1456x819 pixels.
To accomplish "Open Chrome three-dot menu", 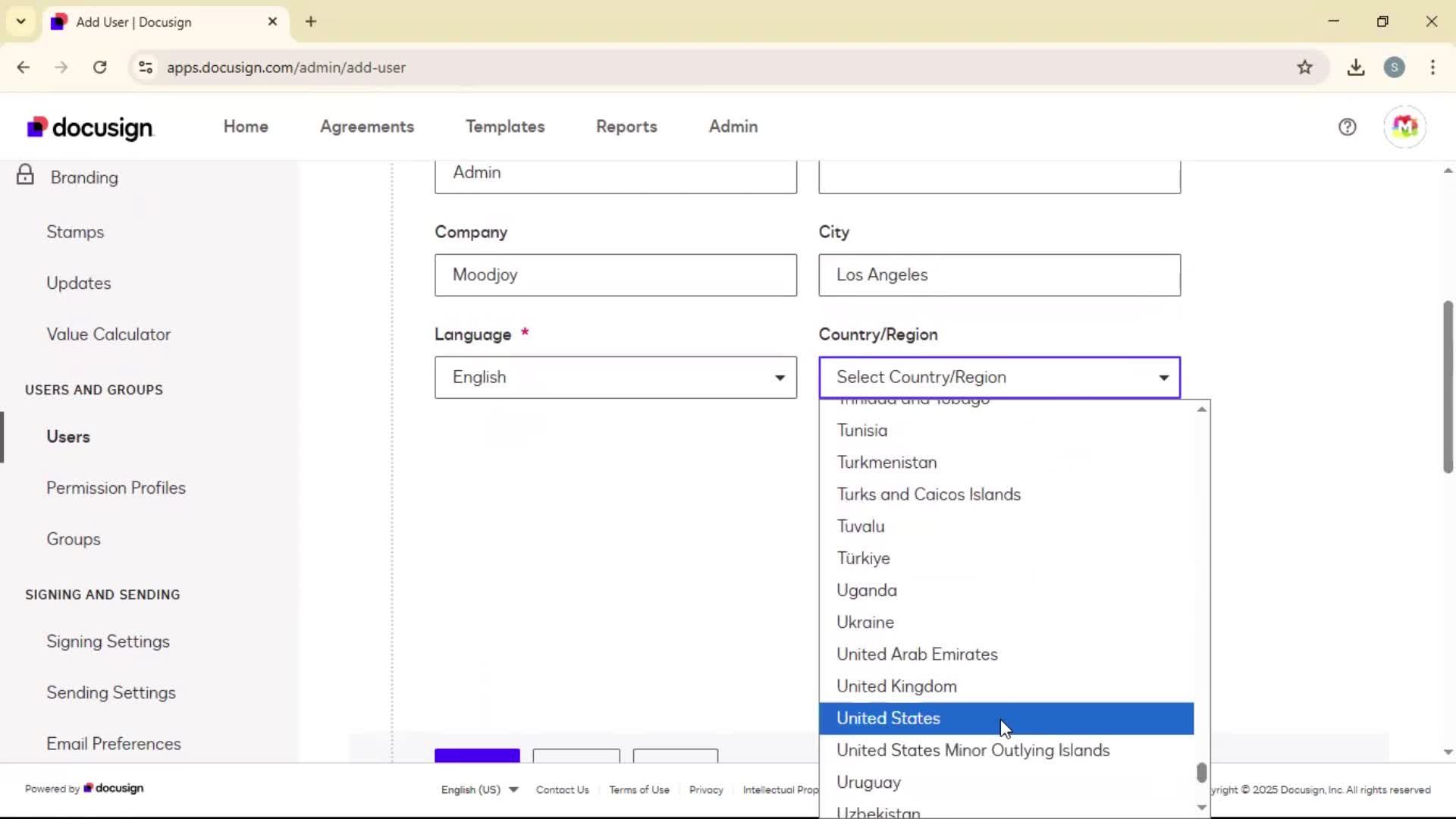I will (1432, 67).
